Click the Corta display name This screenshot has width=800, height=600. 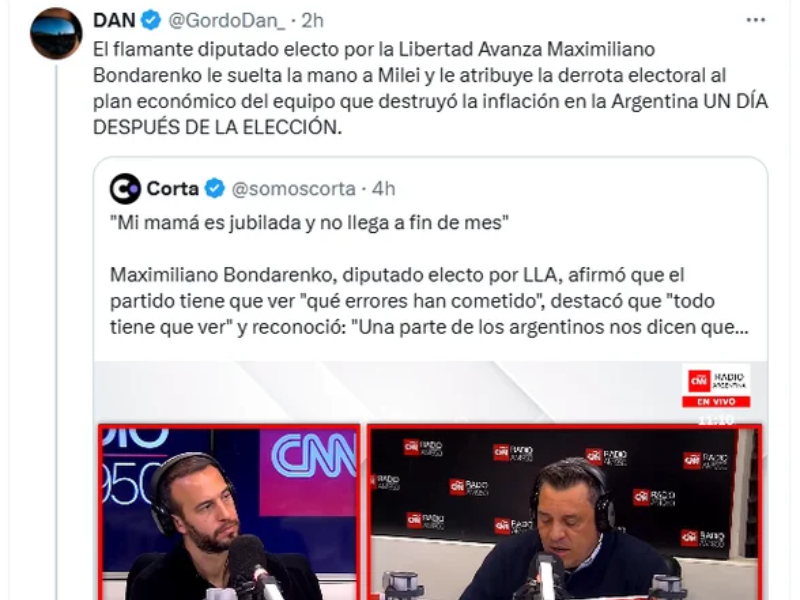pos(172,189)
